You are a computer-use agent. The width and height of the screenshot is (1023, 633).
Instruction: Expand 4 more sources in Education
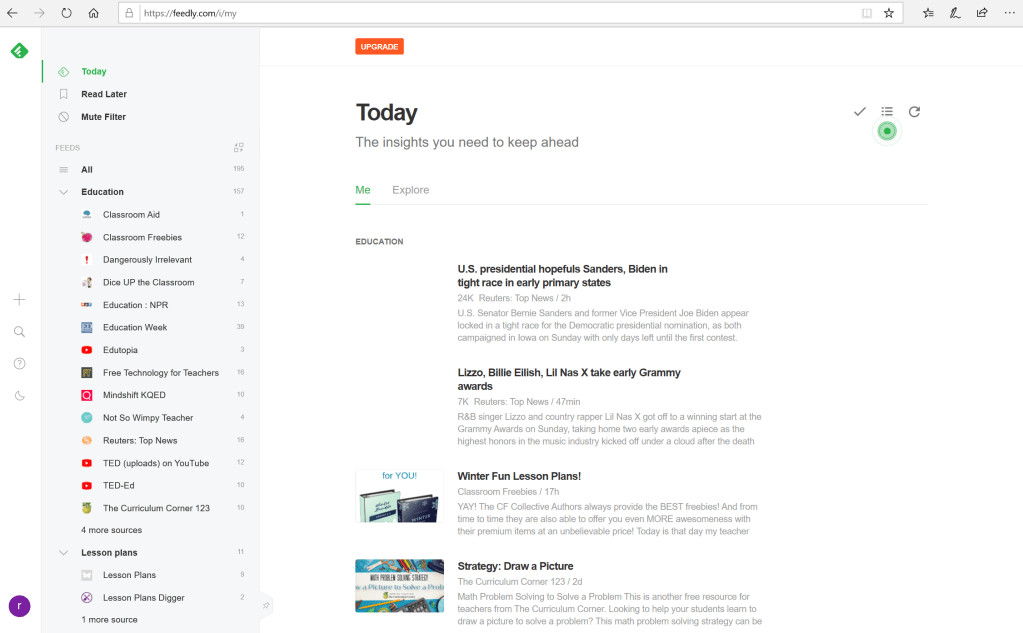pos(112,530)
